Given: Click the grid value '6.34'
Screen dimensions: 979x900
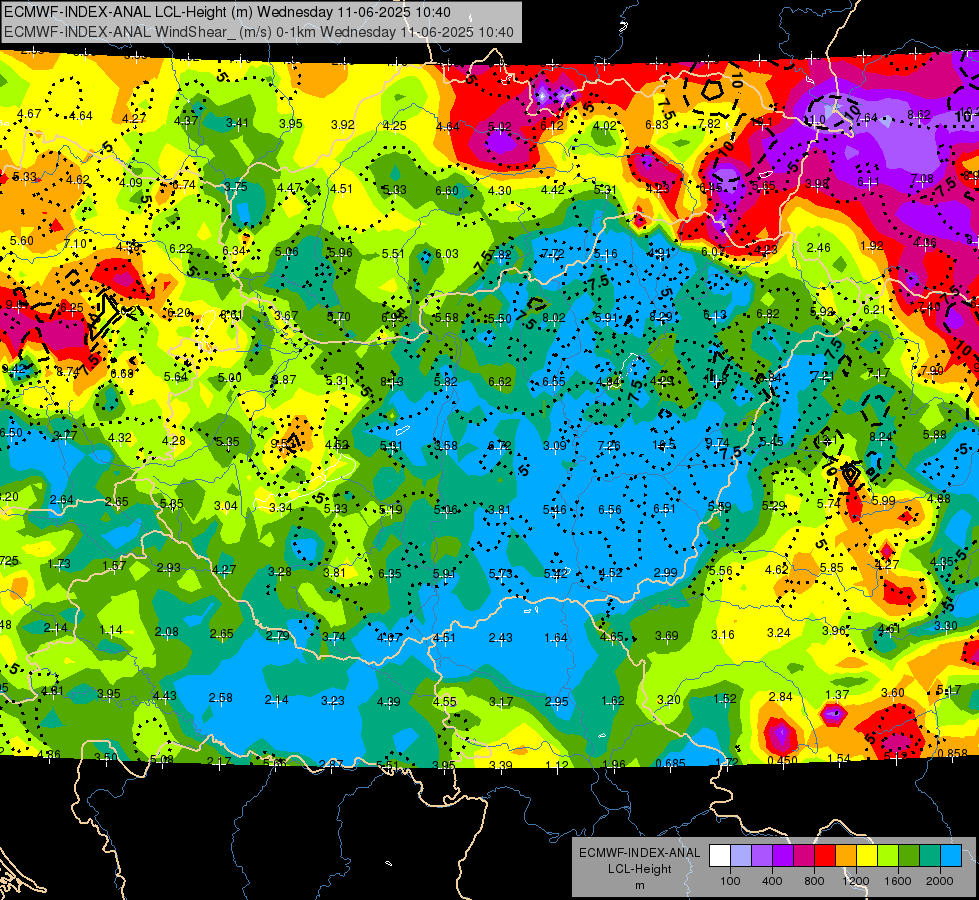Looking at the screenshot, I should click(x=234, y=250).
